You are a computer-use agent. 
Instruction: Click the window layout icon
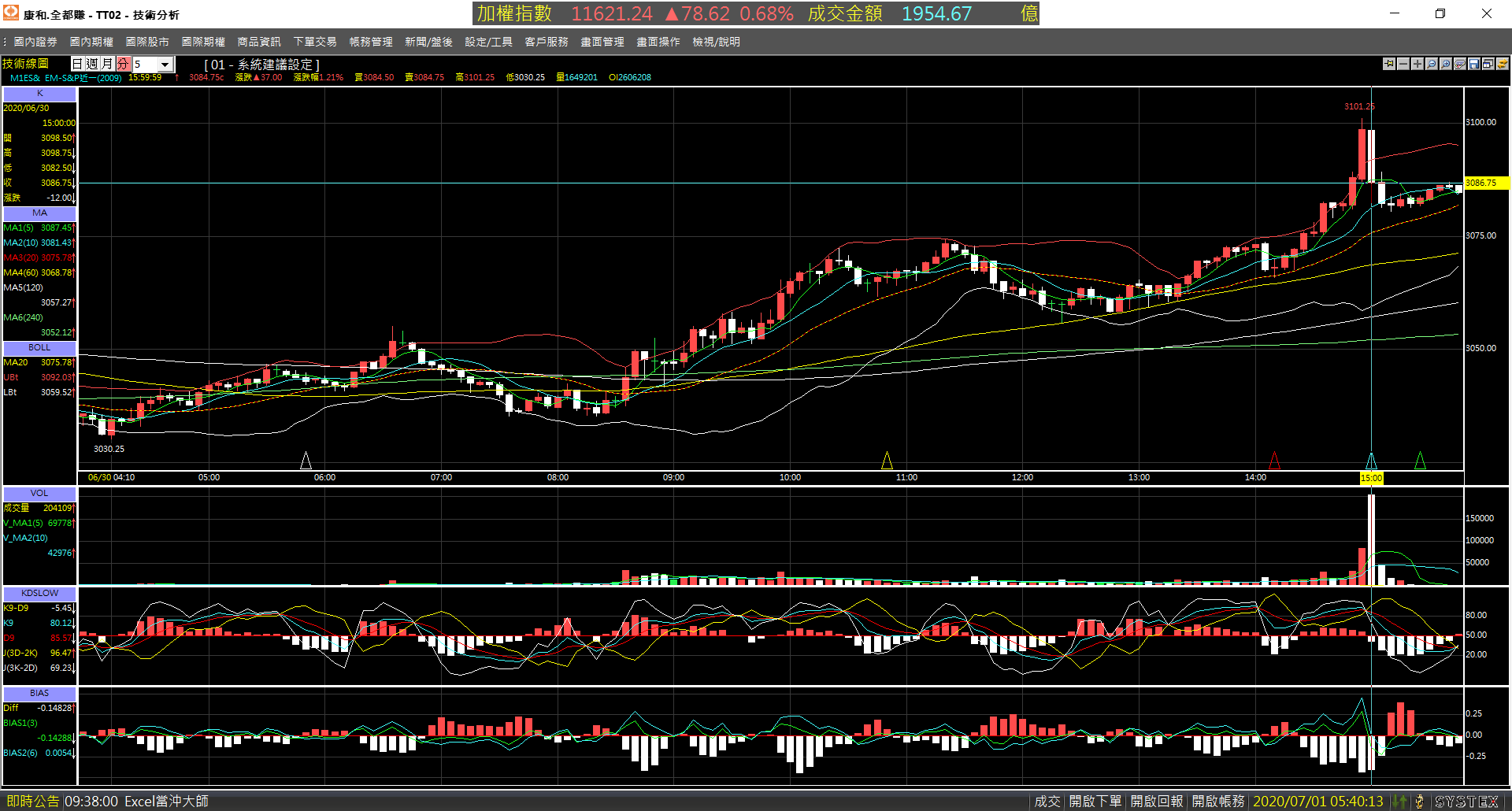pyautogui.click(x=1488, y=64)
